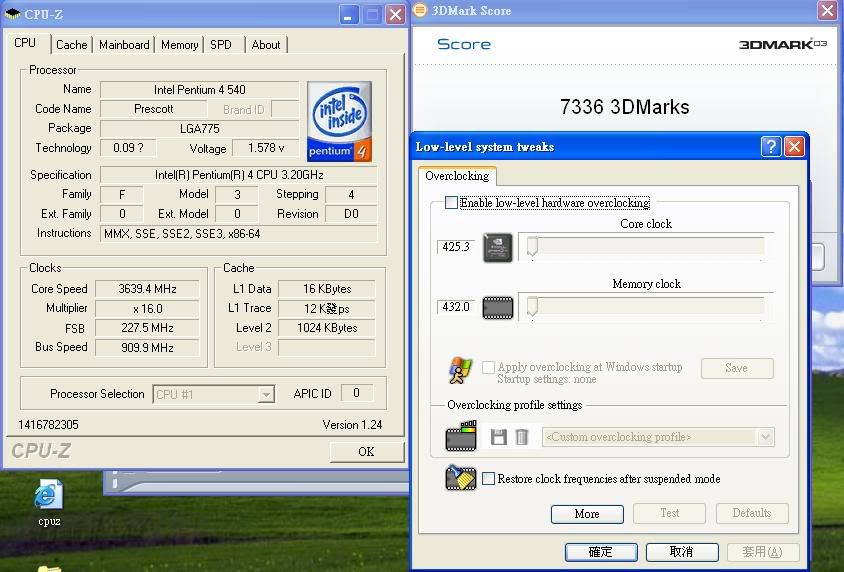
Task: Cancel with the 取消 button
Action: click(x=682, y=552)
